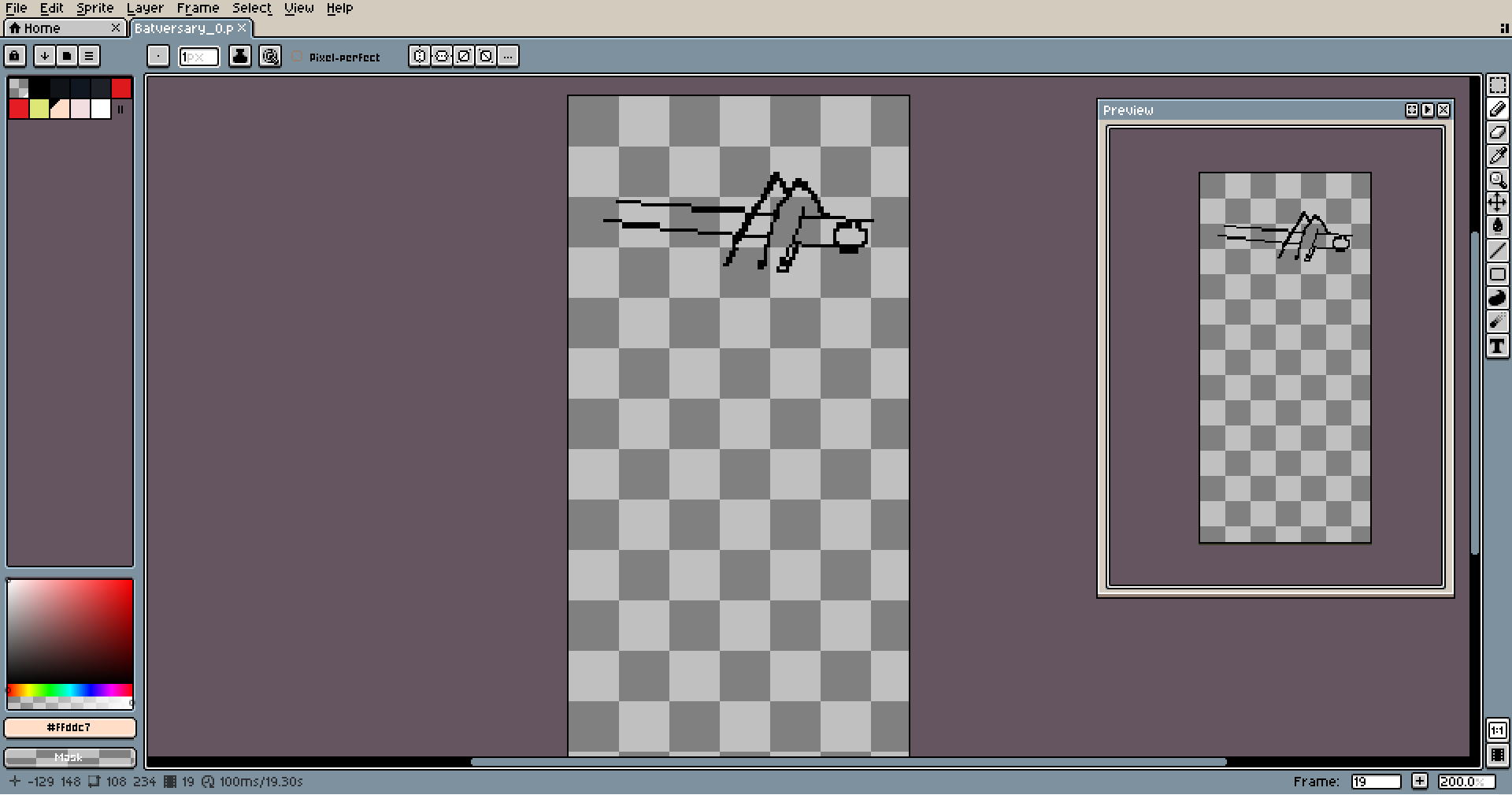The image size is (1512, 795).
Task: Select the Rectangular Marquee tool
Action: (1497, 85)
